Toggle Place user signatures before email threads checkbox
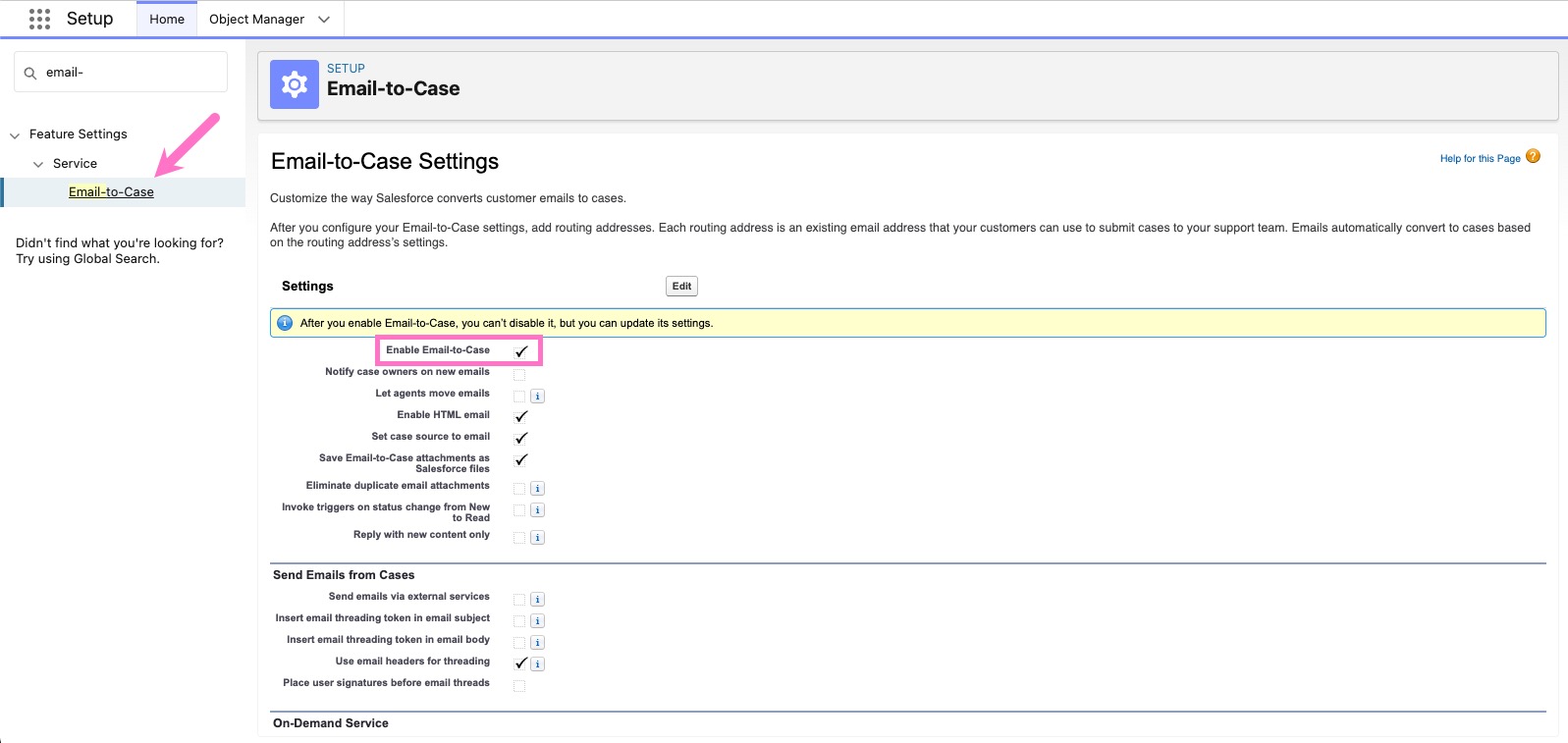Screen dimensions: 1568x743 (519, 685)
